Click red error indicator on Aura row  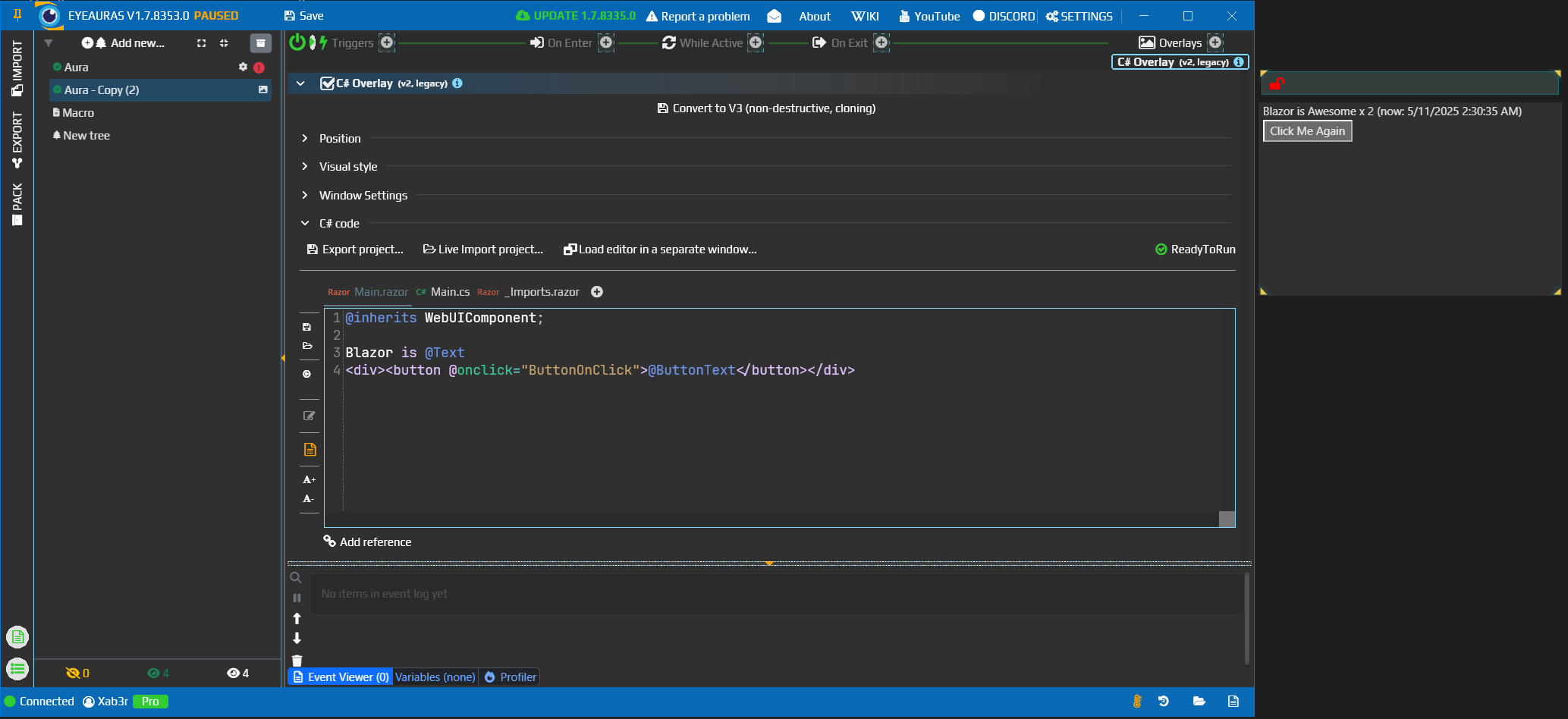point(259,68)
